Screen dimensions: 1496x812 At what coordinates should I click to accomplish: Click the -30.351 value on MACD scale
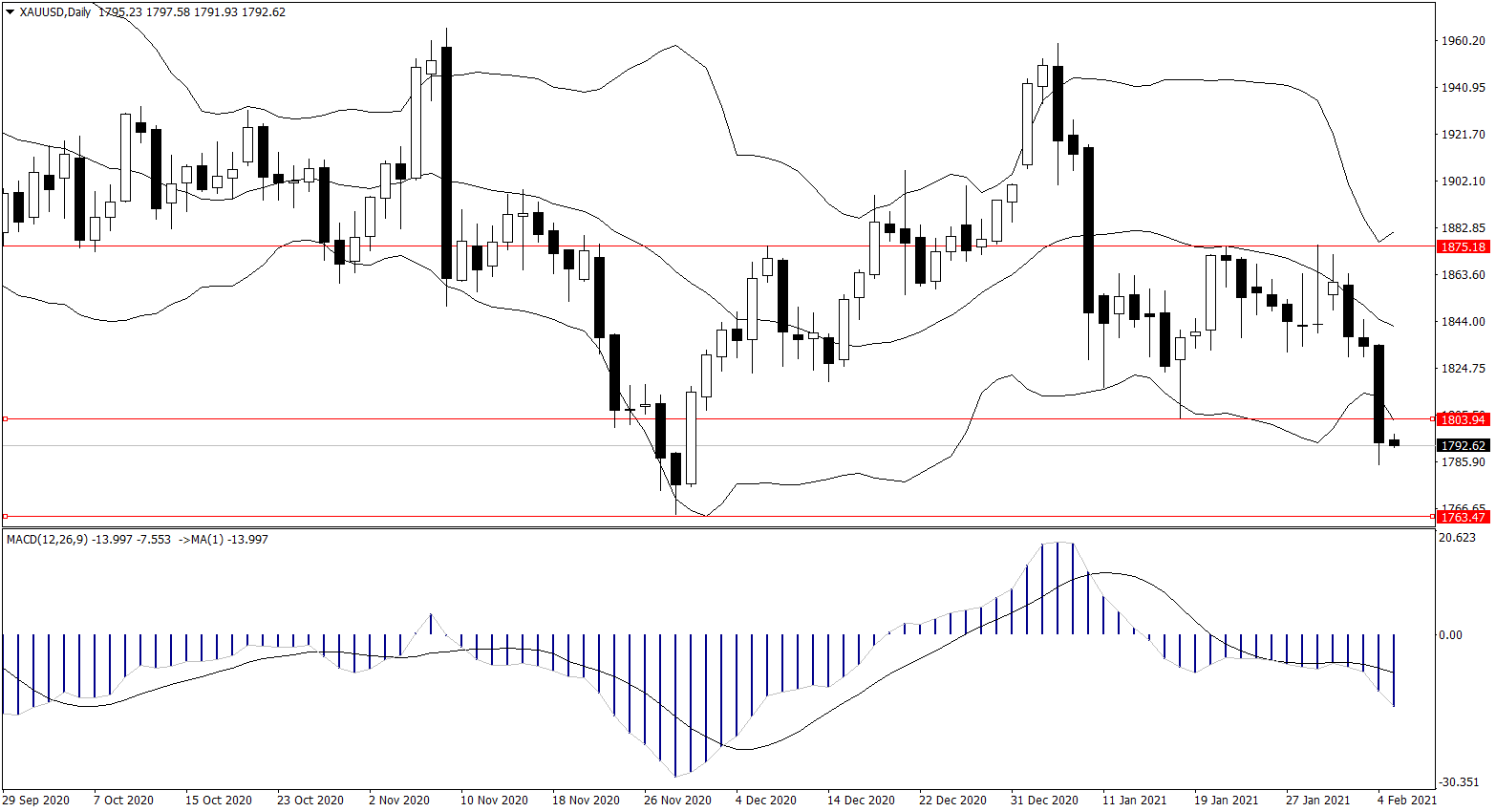point(1459,782)
